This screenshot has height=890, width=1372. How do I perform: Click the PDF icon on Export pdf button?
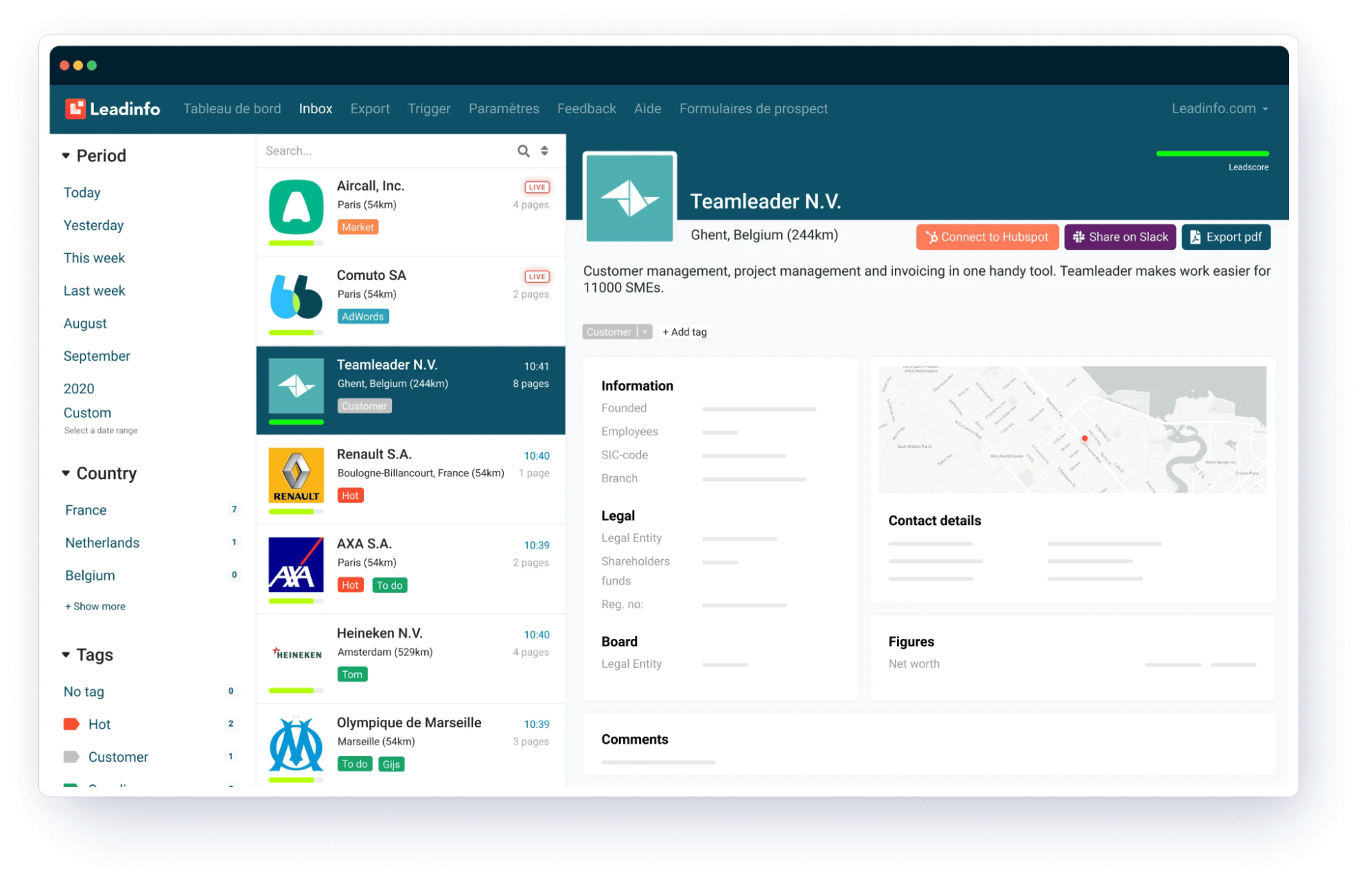pyautogui.click(x=1196, y=237)
